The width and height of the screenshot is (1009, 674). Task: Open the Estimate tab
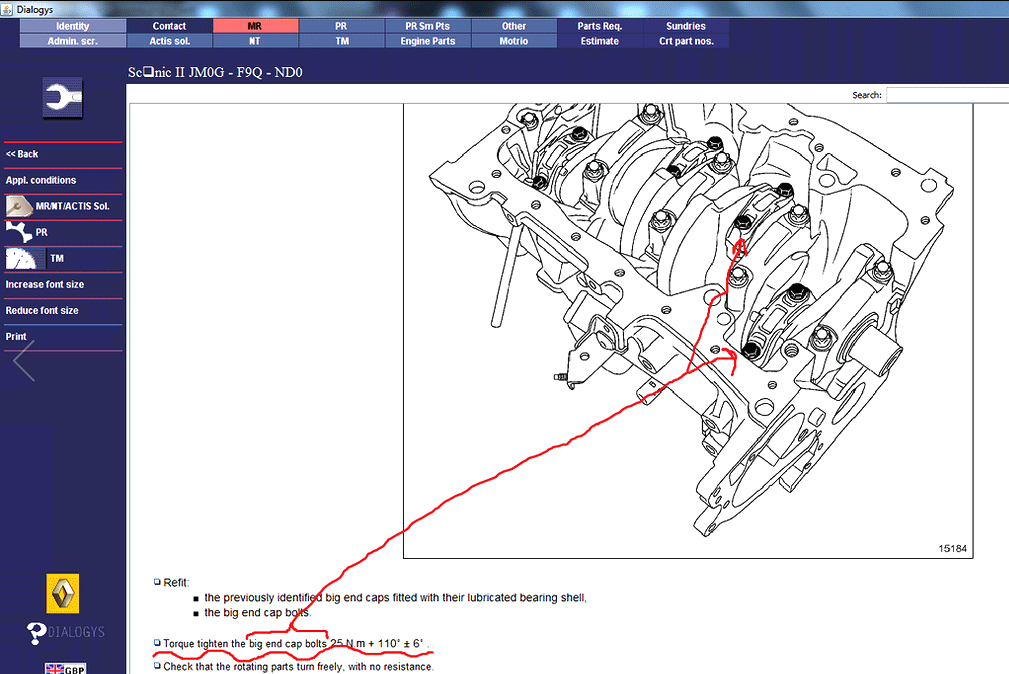pos(600,41)
